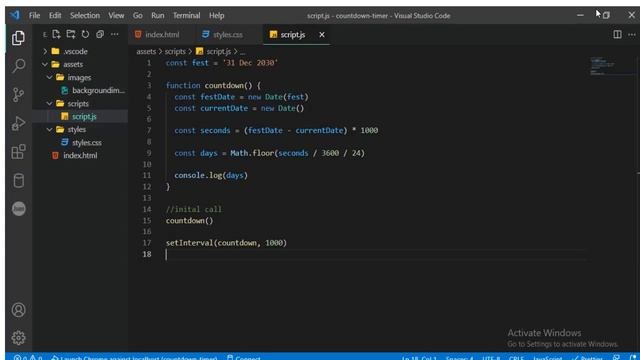Screen dimensions: 640x360
Task: Click Connect in the status bar
Action: click(244, 358)
